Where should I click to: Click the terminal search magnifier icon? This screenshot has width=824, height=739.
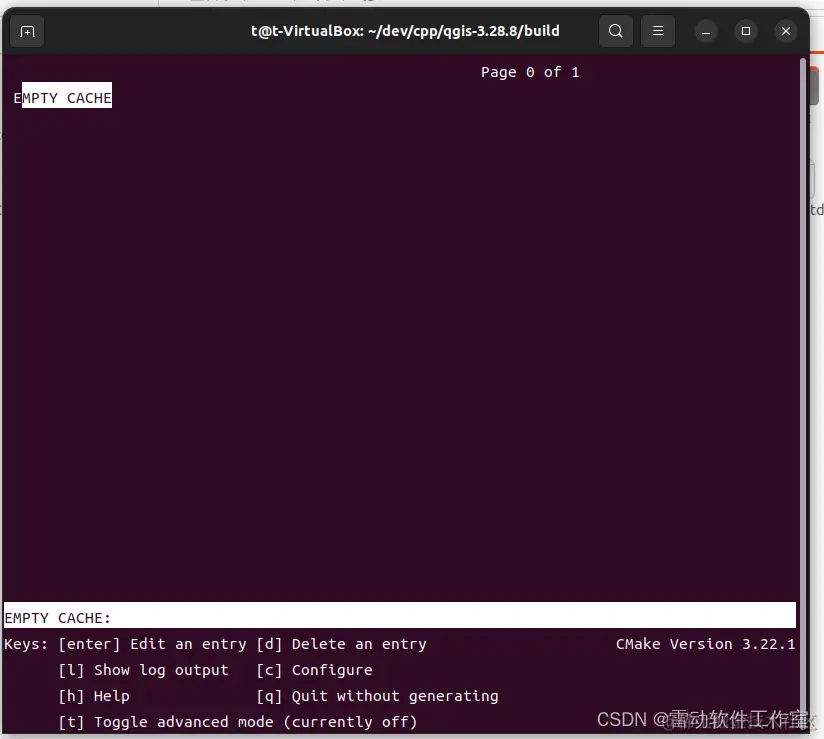pyautogui.click(x=615, y=32)
